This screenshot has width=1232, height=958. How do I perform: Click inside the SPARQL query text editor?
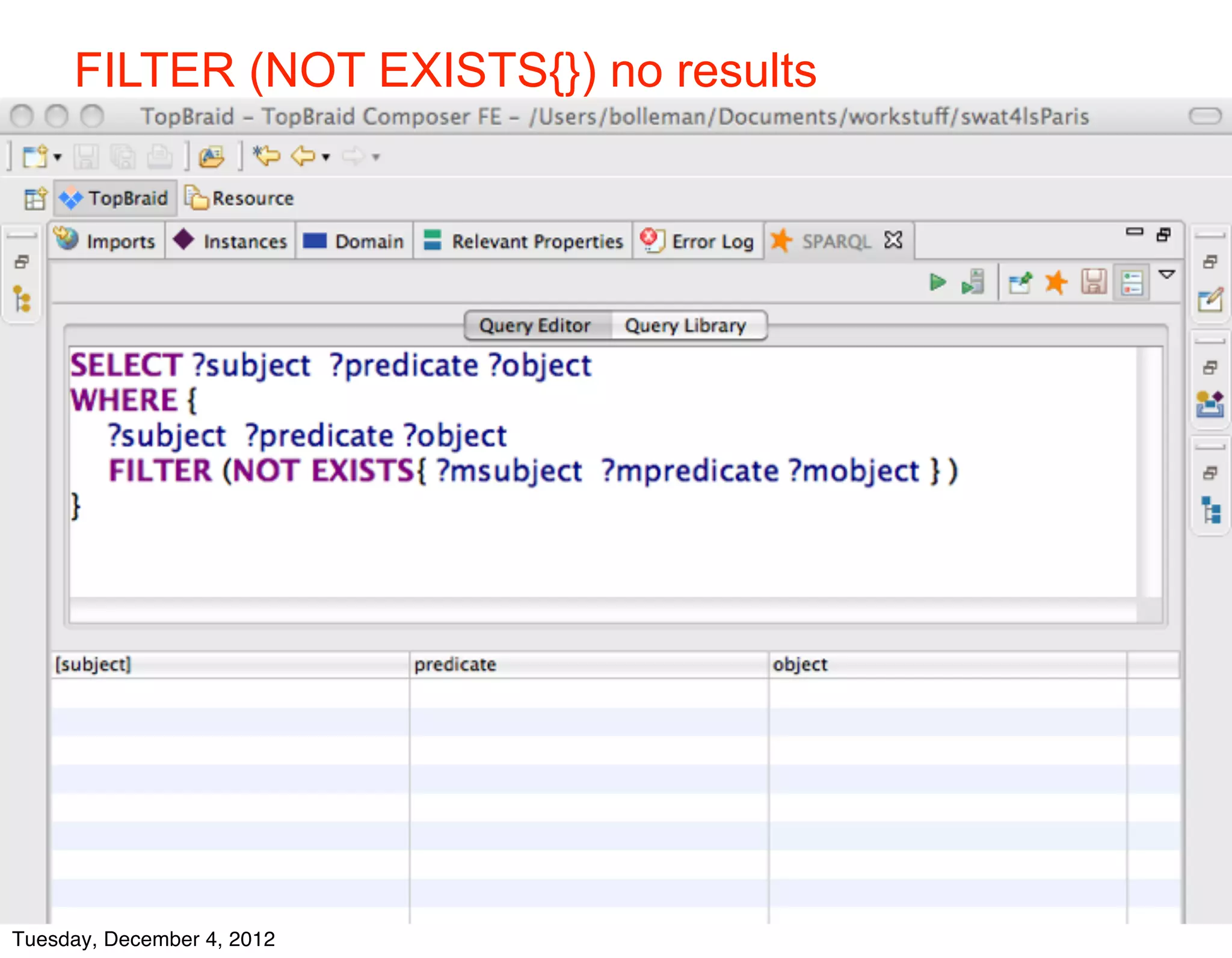602,471
